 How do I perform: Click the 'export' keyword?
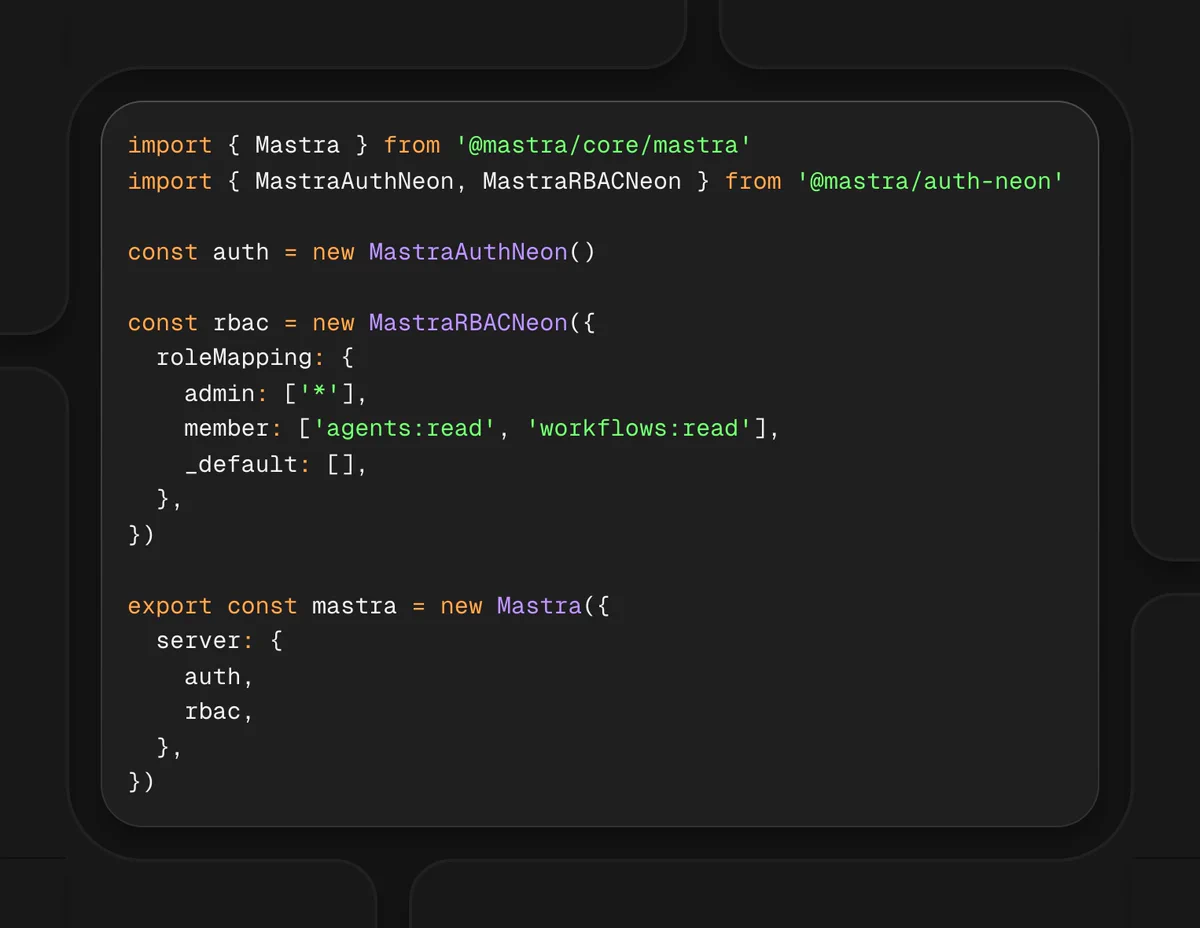point(170,606)
